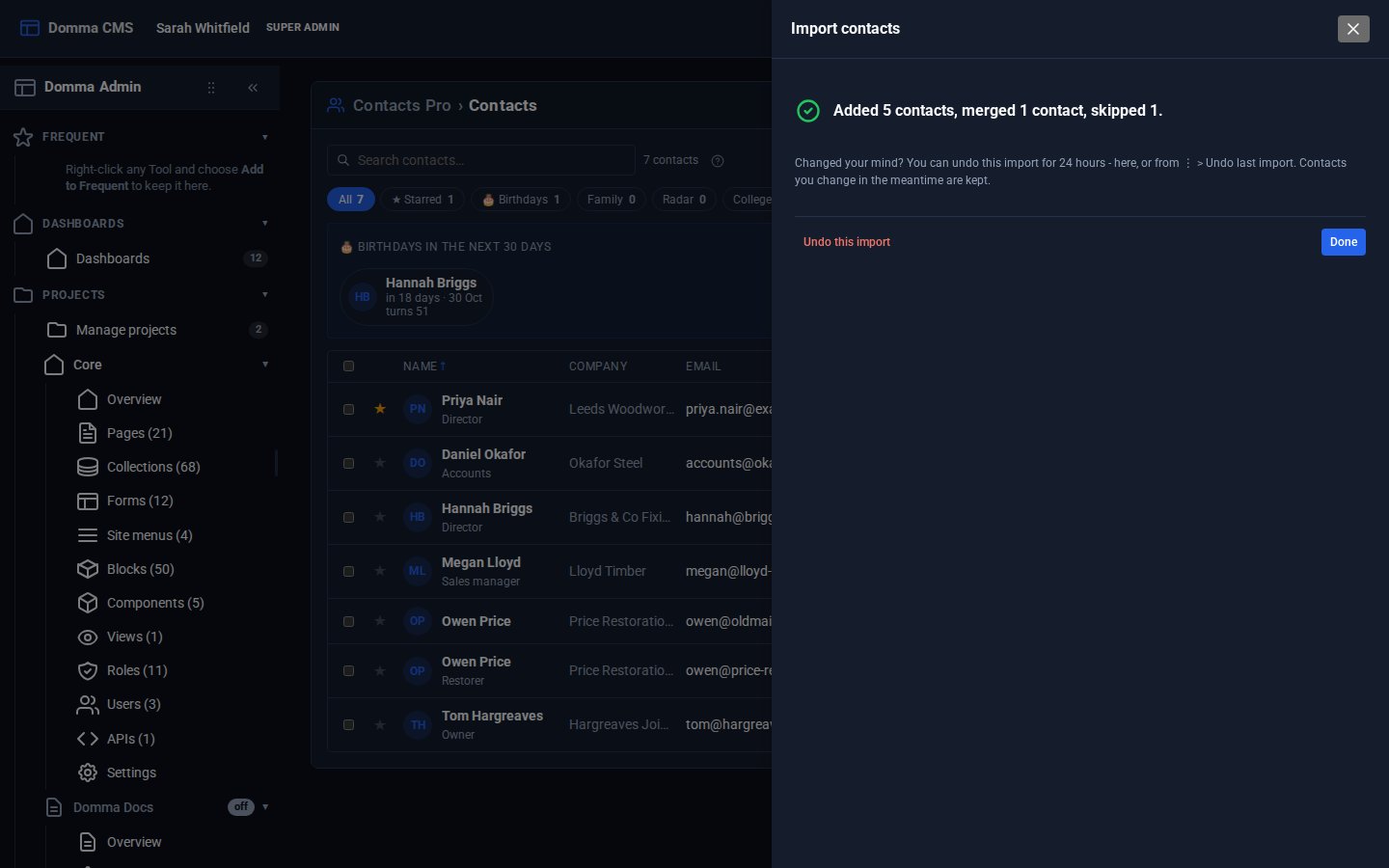Click the Manage projects folder icon
1389x868 pixels.
[57, 330]
